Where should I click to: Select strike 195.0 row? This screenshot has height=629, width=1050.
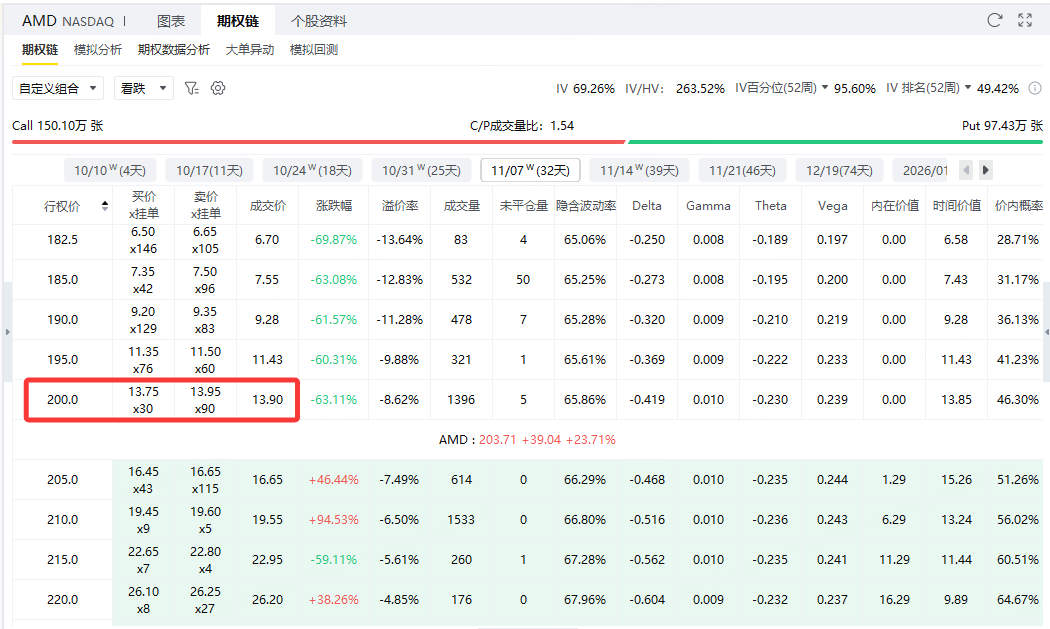[527, 360]
